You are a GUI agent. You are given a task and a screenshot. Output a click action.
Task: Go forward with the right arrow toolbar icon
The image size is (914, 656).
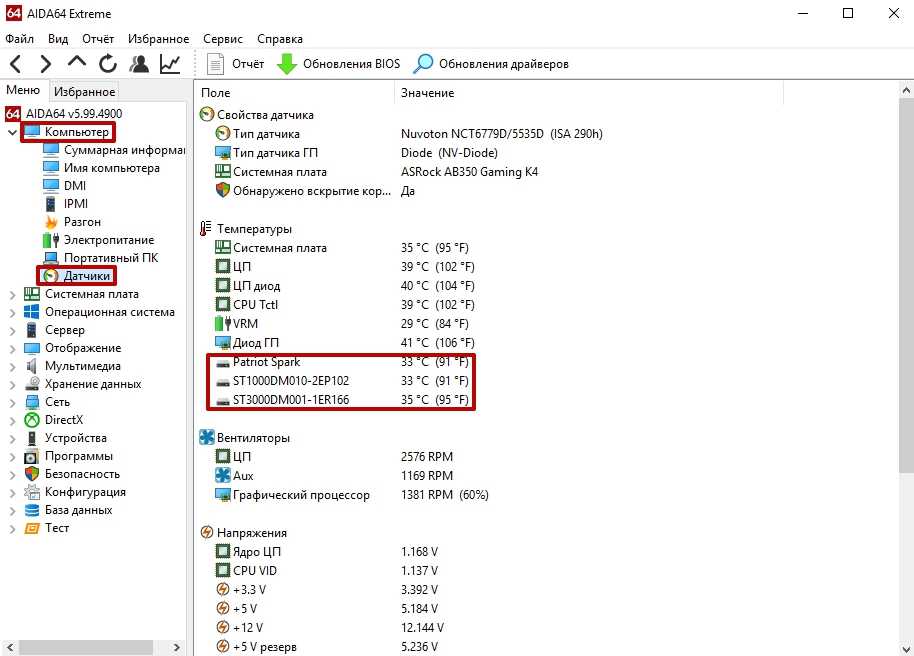point(45,64)
